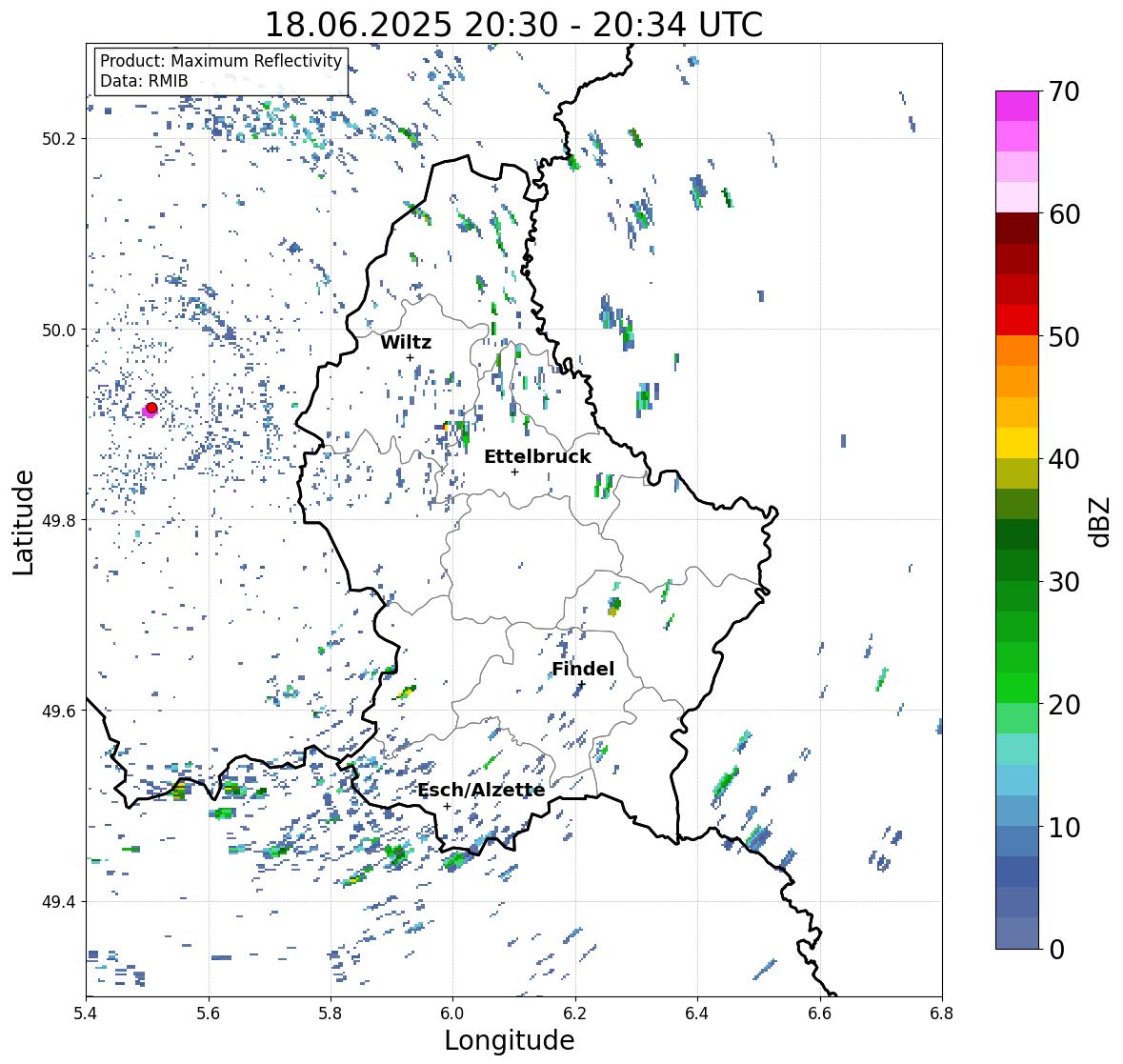Click the plus marker below the Esch/Alzette label

point(447,806)
